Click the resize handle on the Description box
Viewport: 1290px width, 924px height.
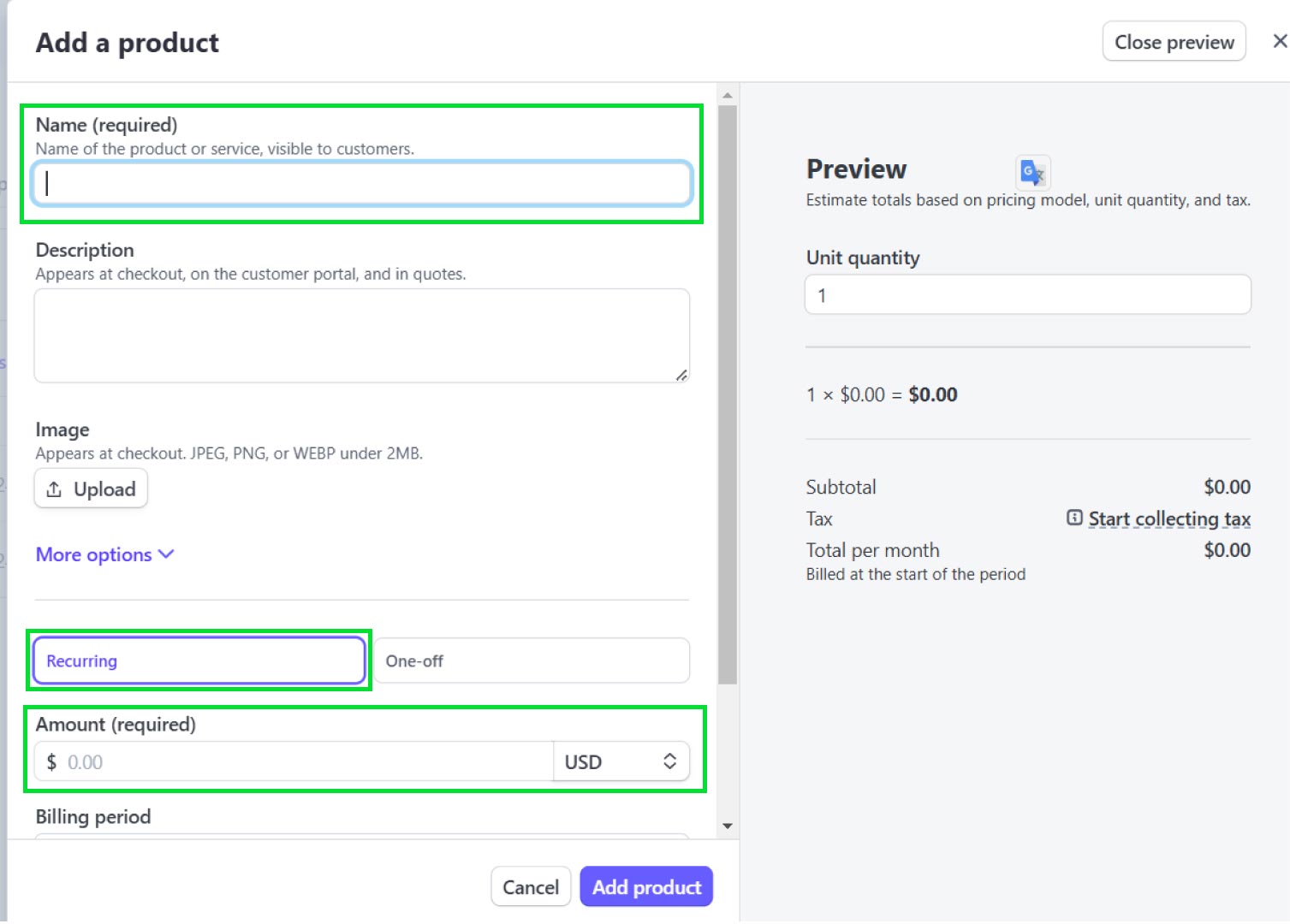coord(682,376)
